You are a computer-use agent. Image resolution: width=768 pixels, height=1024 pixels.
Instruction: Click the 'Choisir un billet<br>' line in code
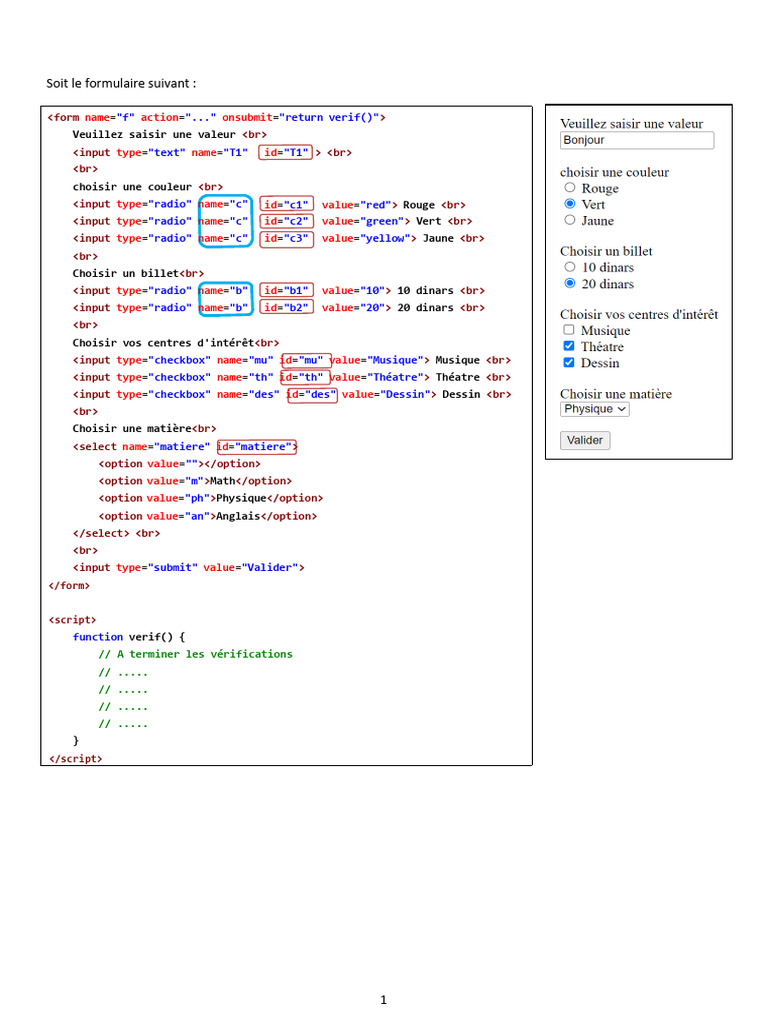[138, 273]
